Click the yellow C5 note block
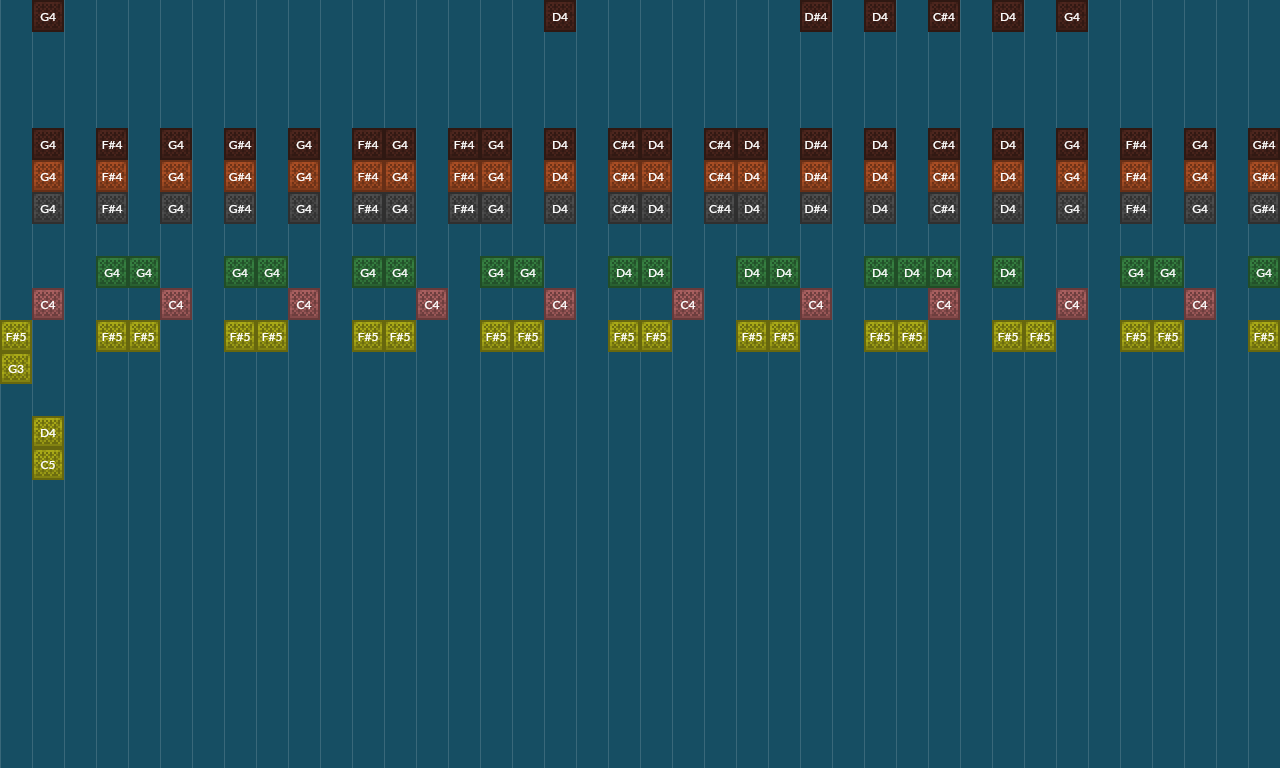 pyautogui.click(x=48, y=465)
